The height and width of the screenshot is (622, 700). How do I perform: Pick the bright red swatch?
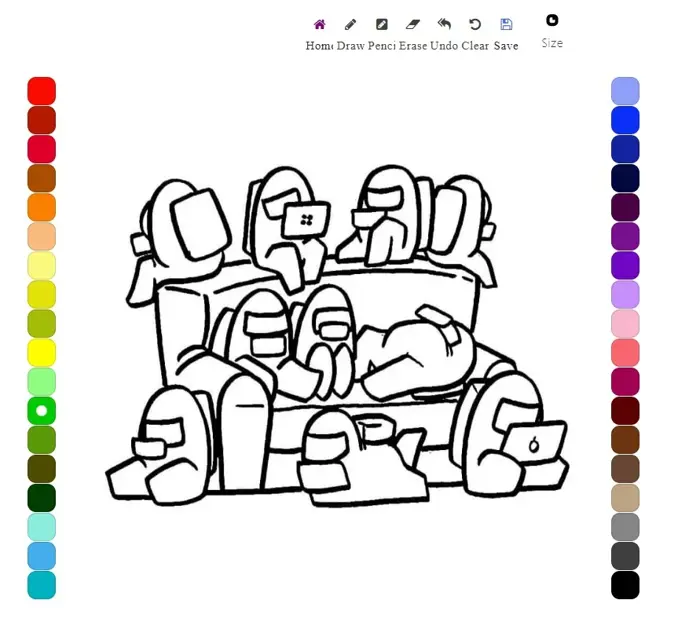point(42,91)
